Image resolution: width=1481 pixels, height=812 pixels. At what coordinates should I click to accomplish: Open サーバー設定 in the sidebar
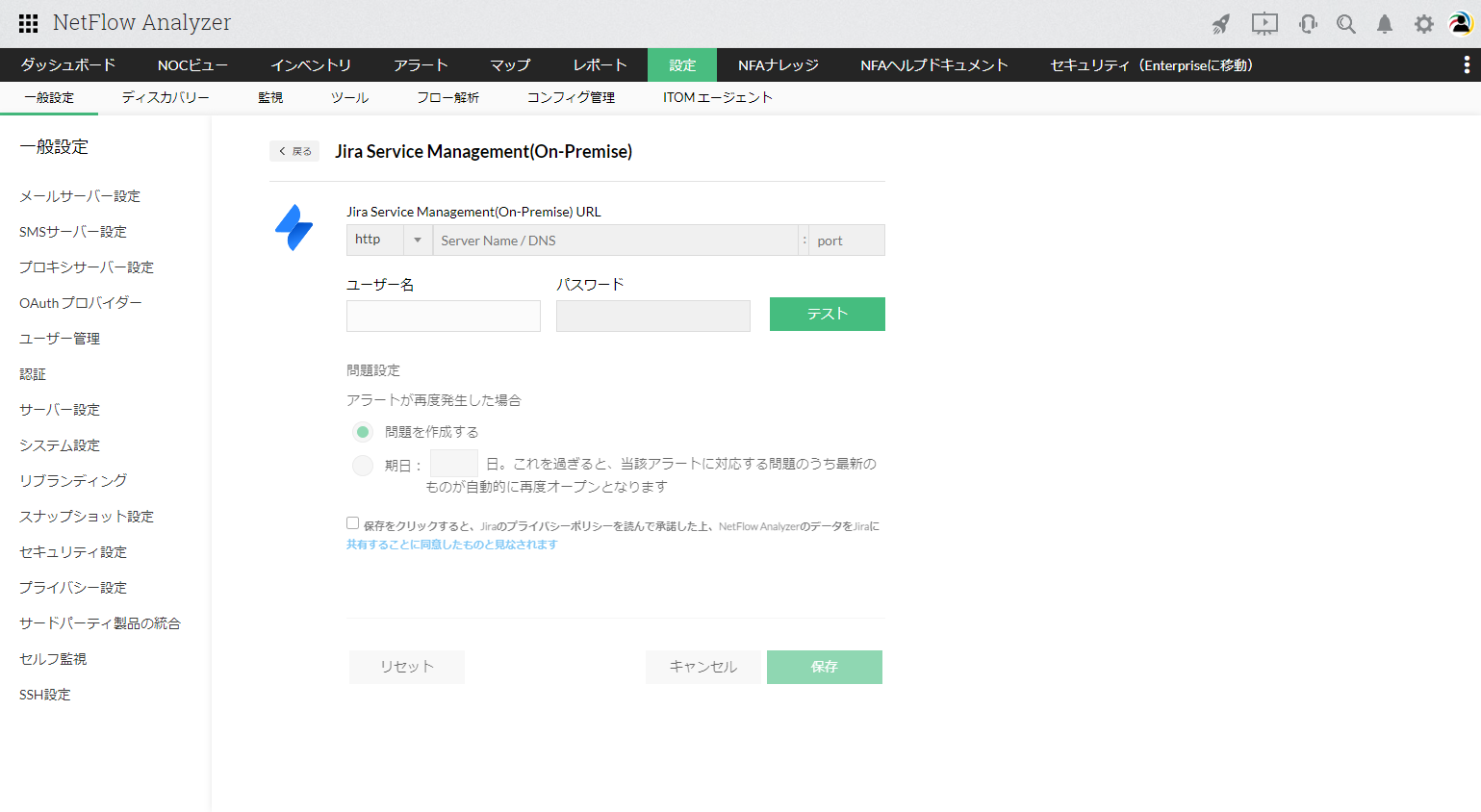(60, 410)
